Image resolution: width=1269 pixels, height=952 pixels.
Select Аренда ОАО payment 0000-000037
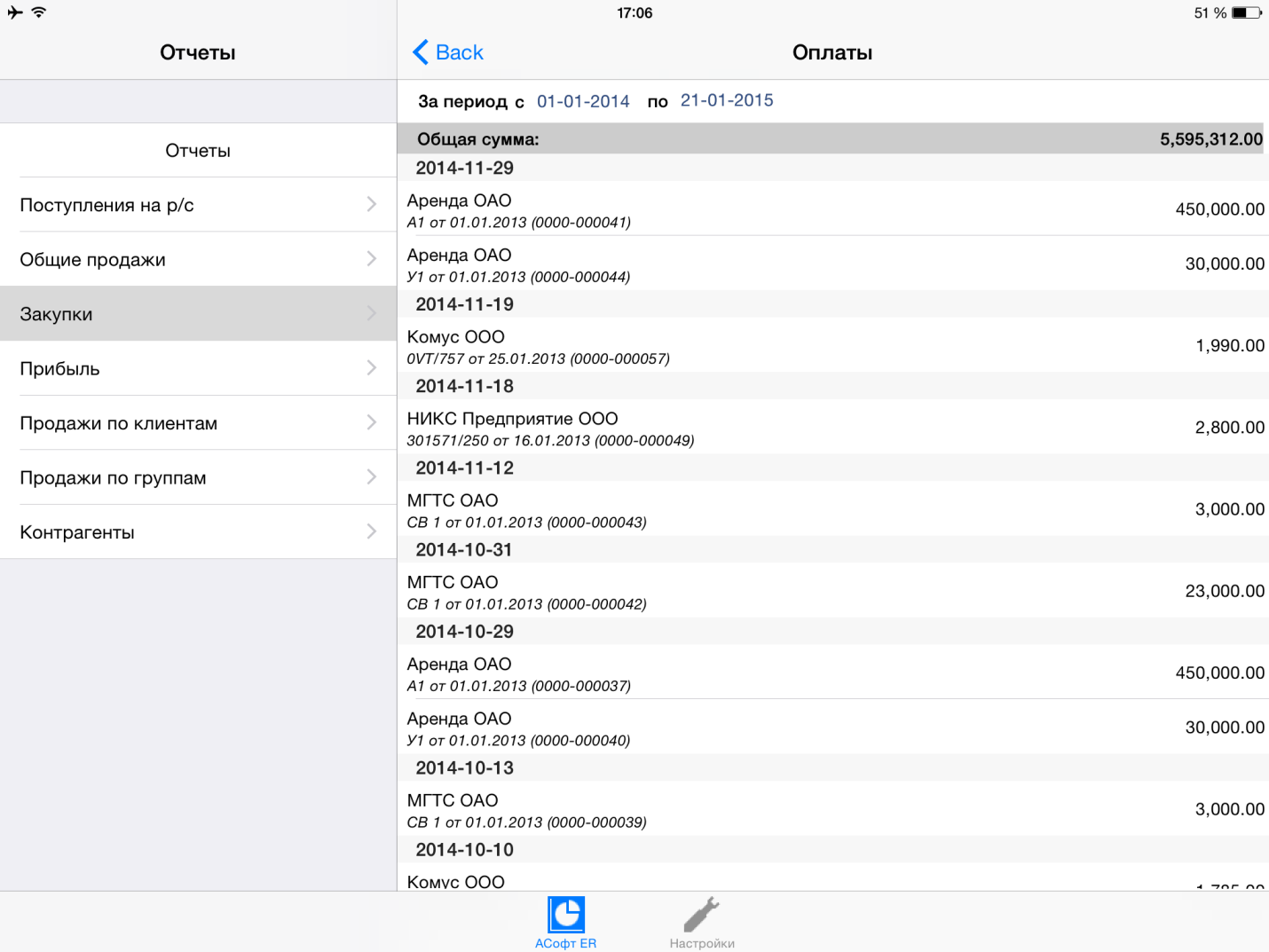pyautogui.click(x=833, y=673)
